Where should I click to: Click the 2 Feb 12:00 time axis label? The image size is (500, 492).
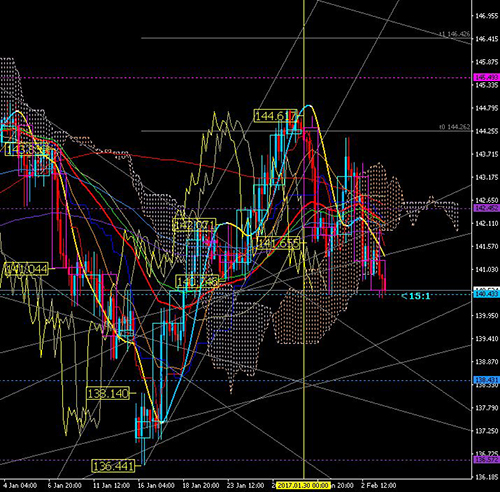point(379,485)
